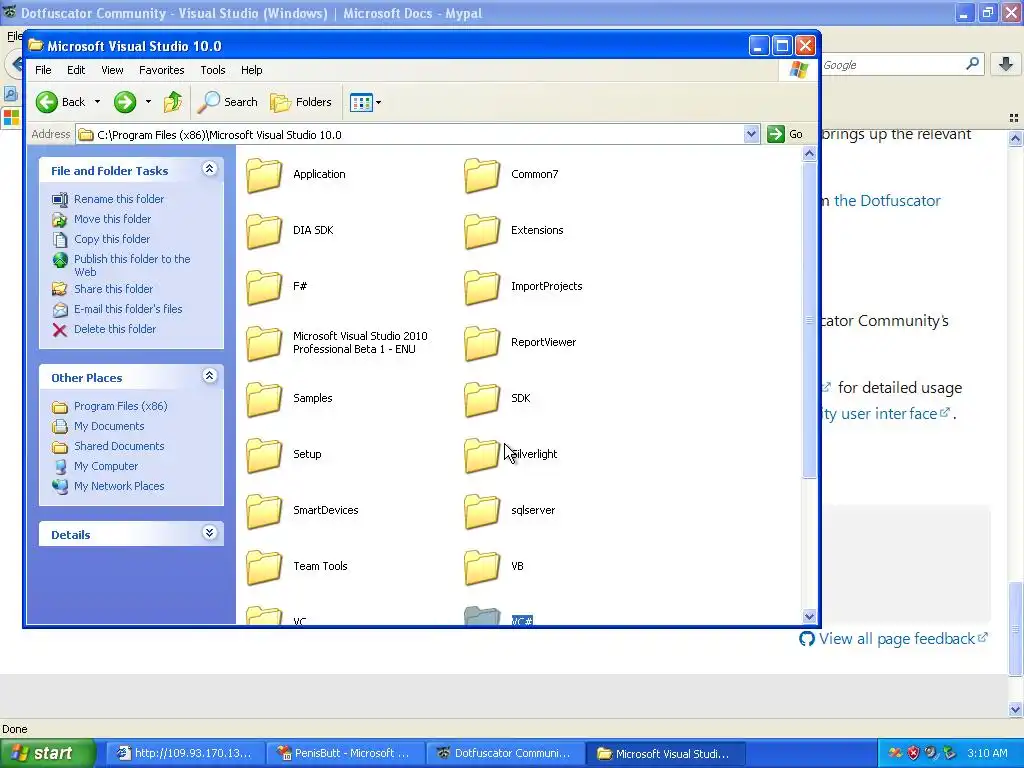Select the Setup folder icon

[x=264, y=455]
